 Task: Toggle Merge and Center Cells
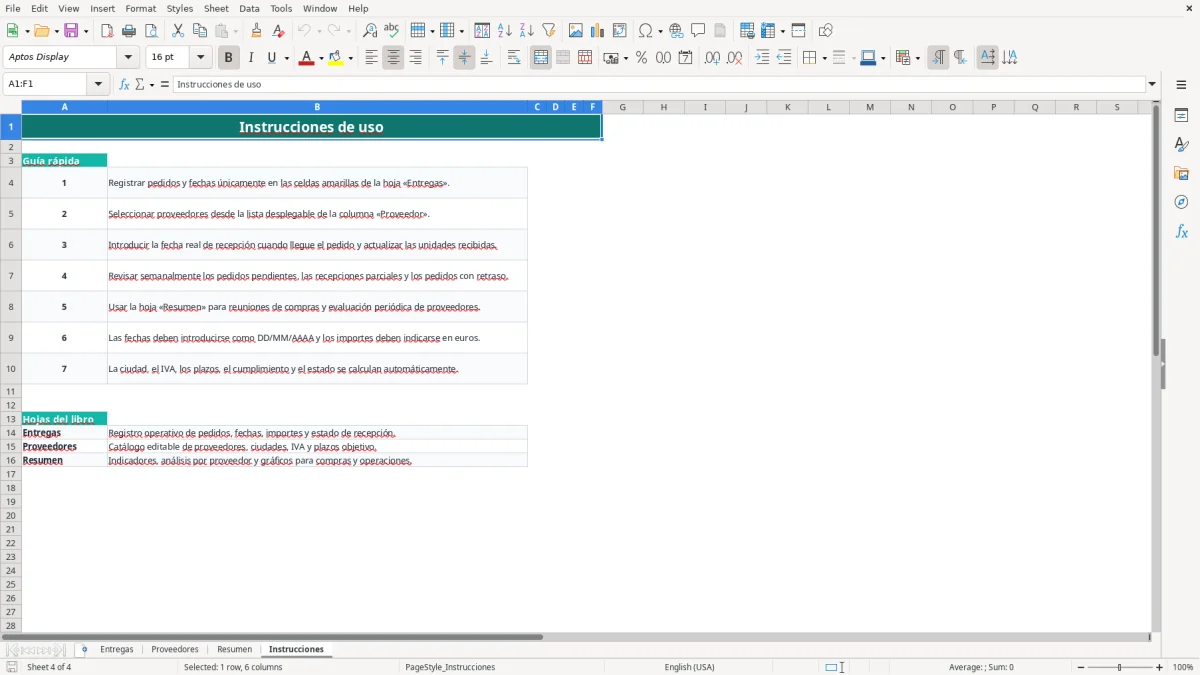coord(541,58)
